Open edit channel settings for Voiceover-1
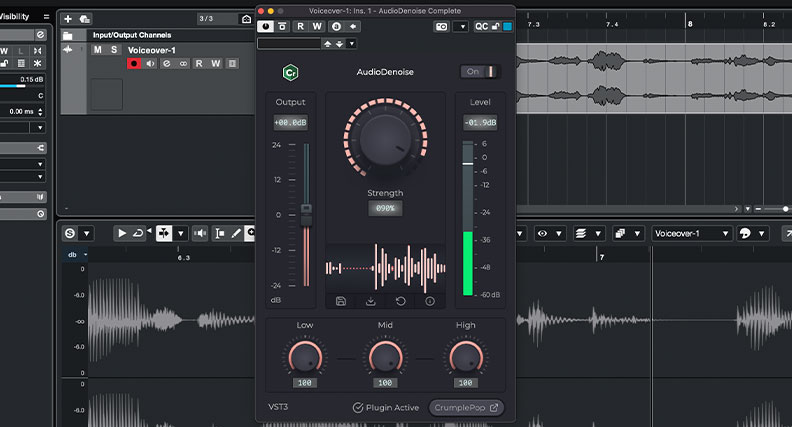Viewport: 792px width, 427px height. (x=167, y=64)
